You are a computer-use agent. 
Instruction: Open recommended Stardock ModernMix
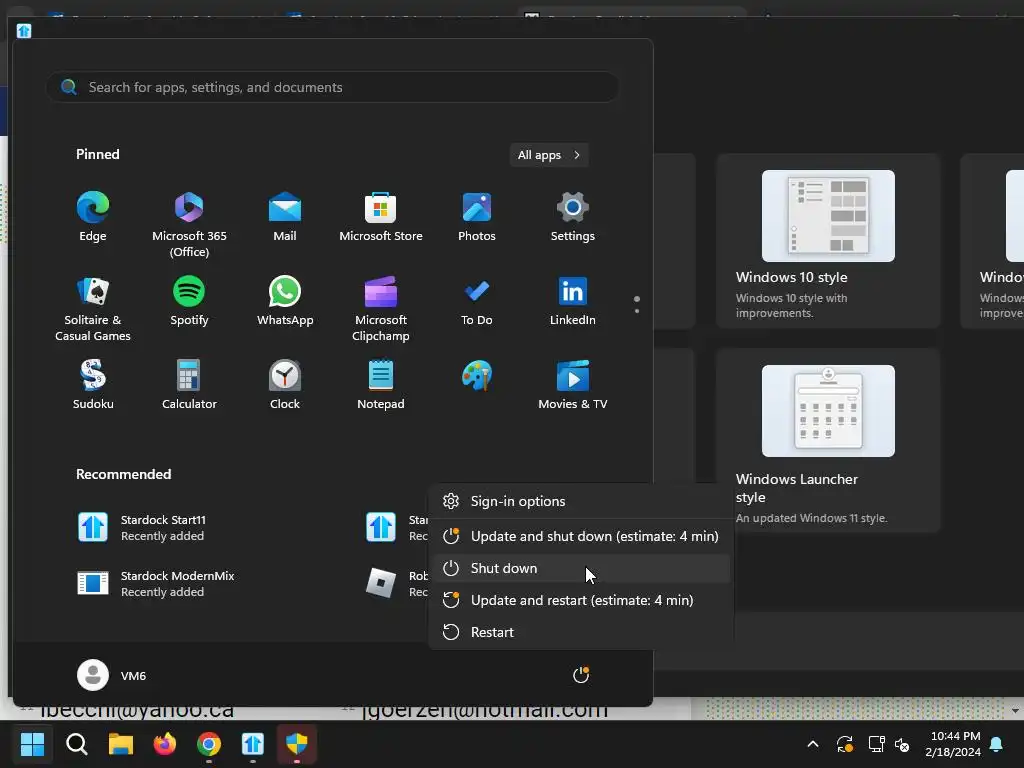tap(157, 583)
